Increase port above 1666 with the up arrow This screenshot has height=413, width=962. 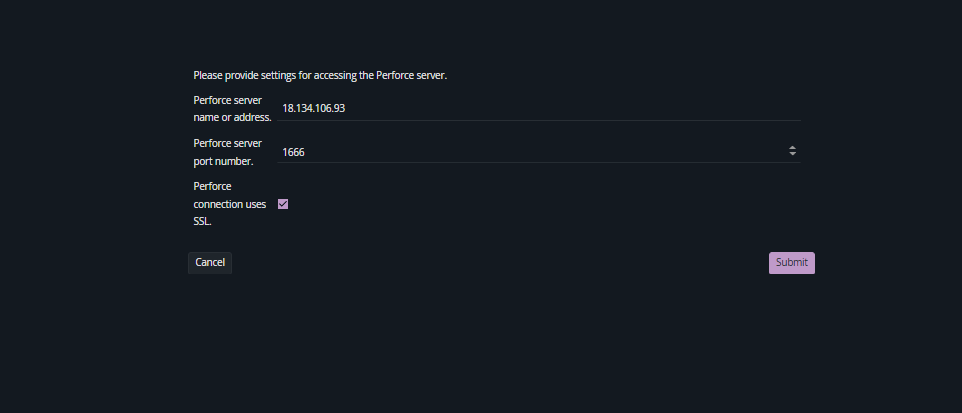(x=793, y=148)
